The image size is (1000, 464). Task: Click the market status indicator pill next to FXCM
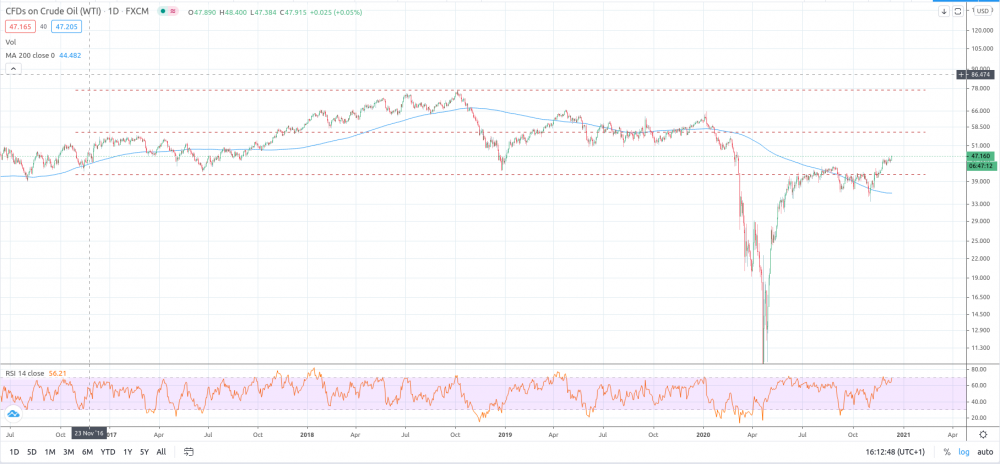pos(168,11)
